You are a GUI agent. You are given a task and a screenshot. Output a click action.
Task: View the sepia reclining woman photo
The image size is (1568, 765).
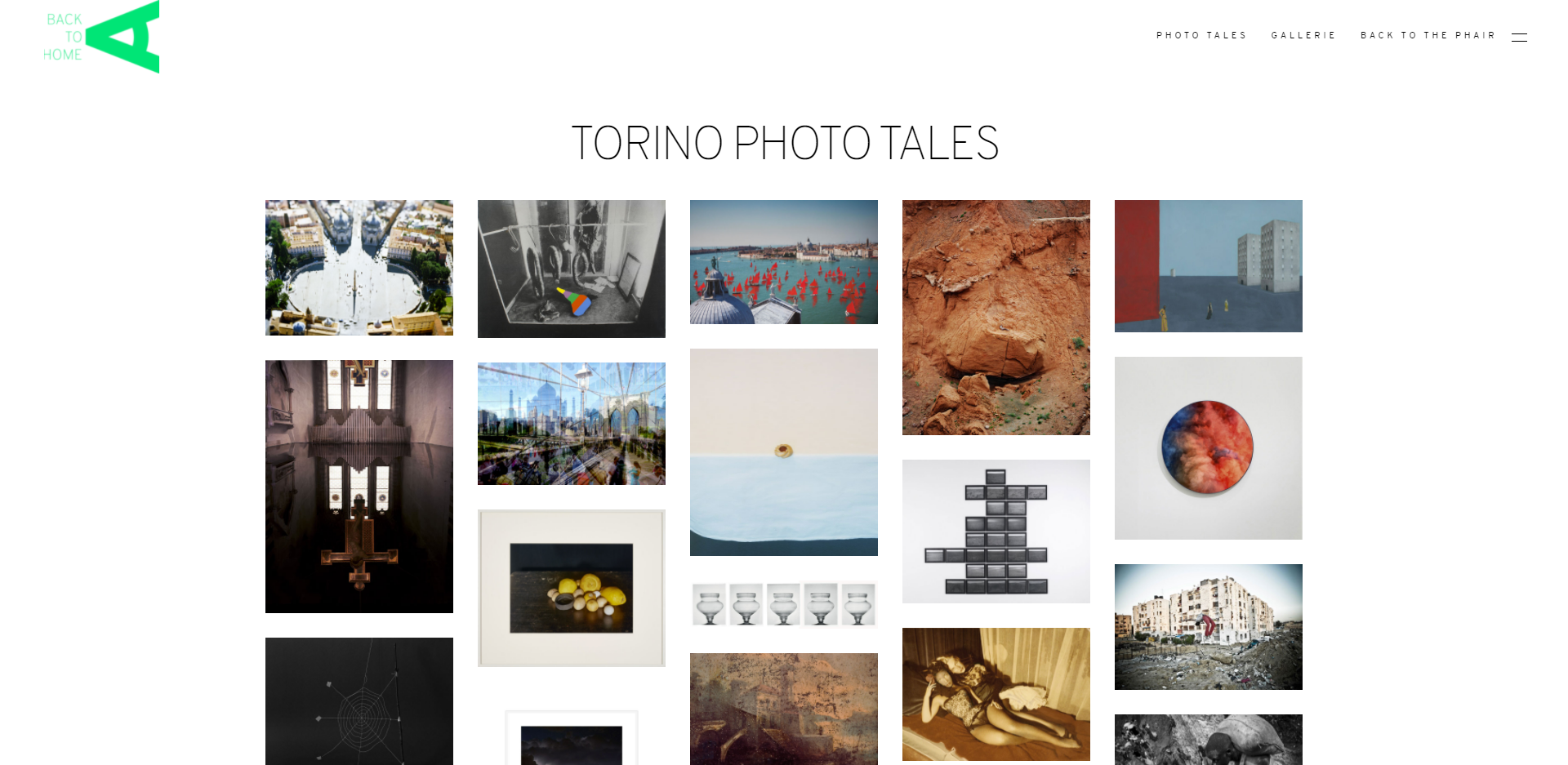pyautogui.click(x=996, y=694)
